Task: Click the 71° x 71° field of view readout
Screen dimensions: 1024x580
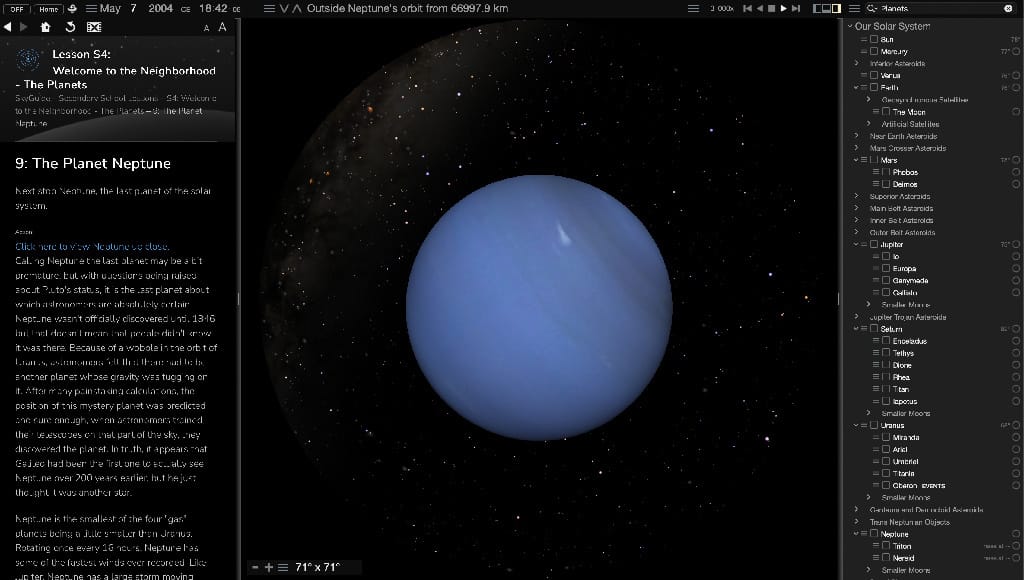Action: 317,567
